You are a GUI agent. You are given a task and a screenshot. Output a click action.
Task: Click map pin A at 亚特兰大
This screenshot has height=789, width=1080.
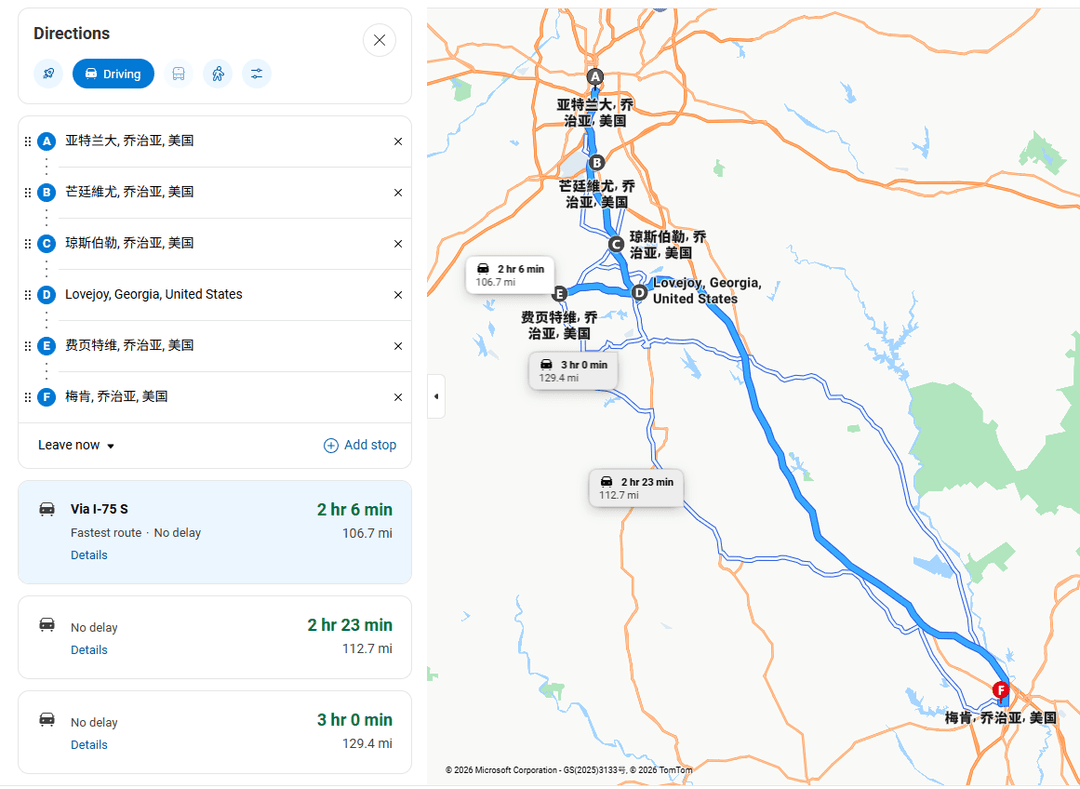(595, 76)
